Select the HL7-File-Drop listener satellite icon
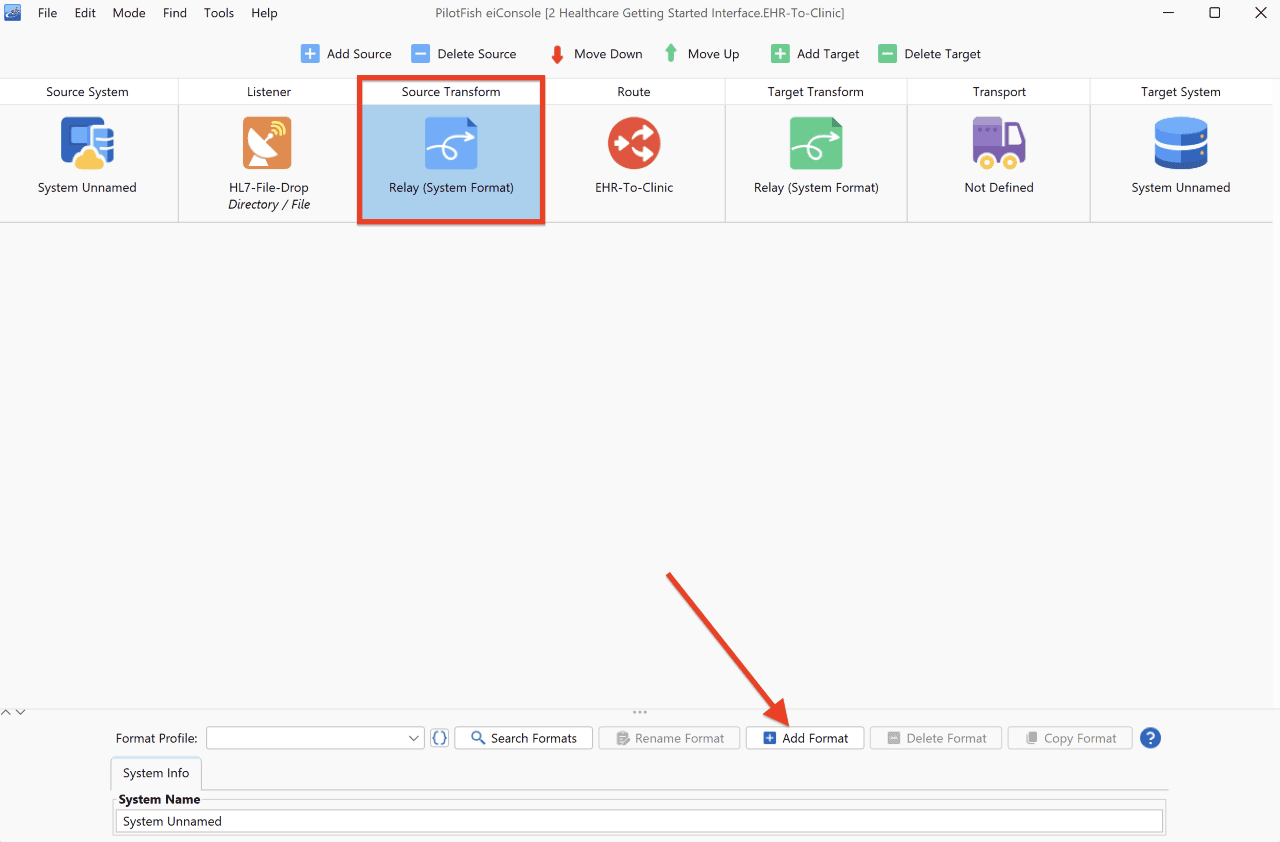Screen dimensions: 1280x842 click(267, 143)
